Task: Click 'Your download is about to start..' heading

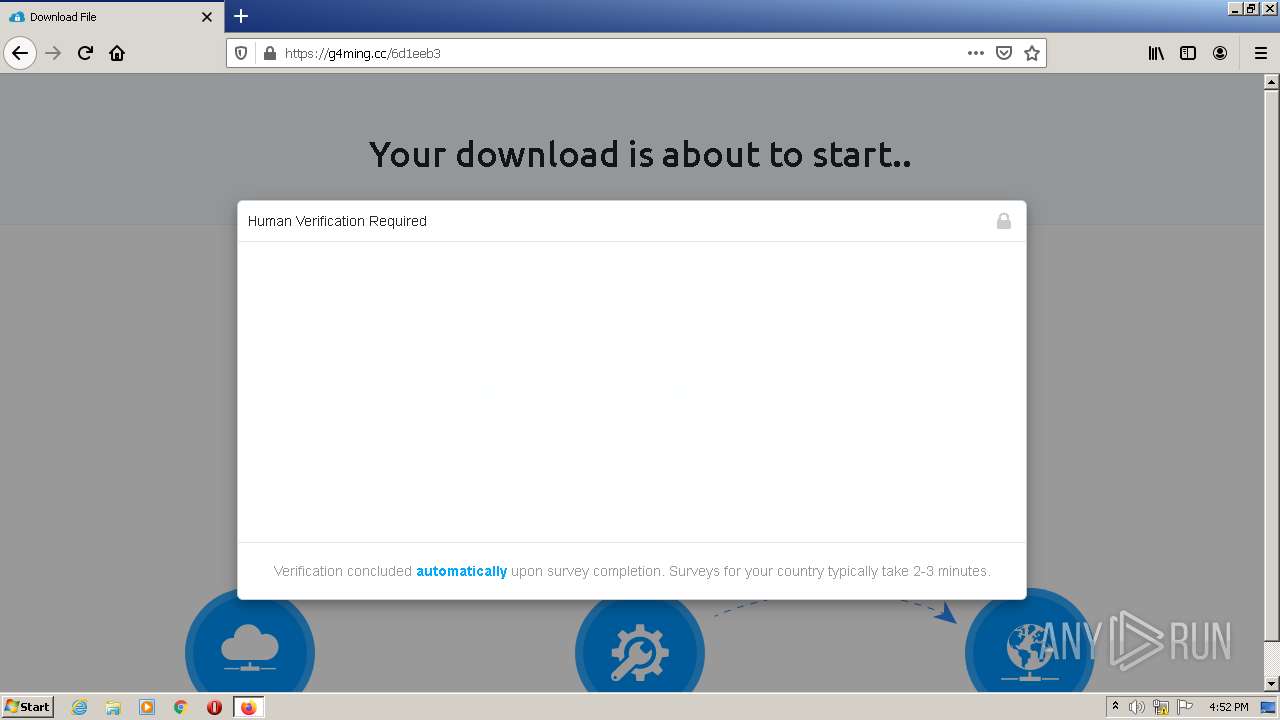Action: 640,154
